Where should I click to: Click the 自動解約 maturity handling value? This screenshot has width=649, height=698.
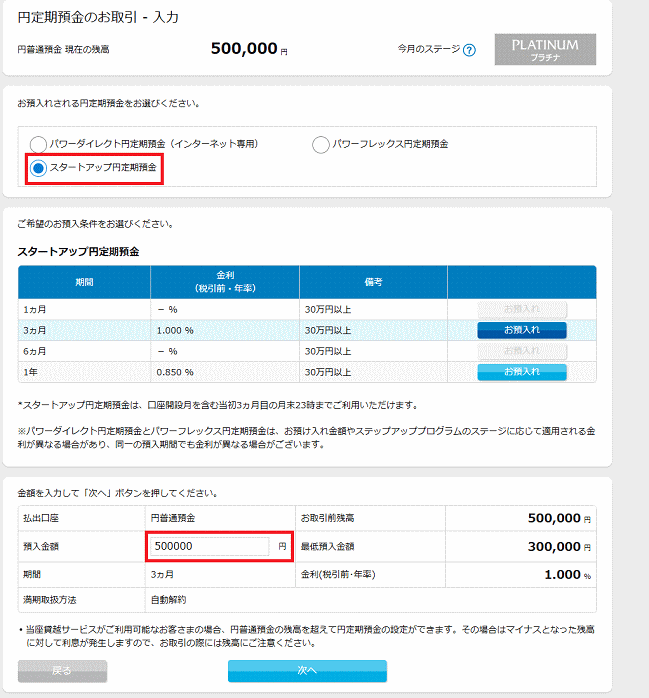171,600
